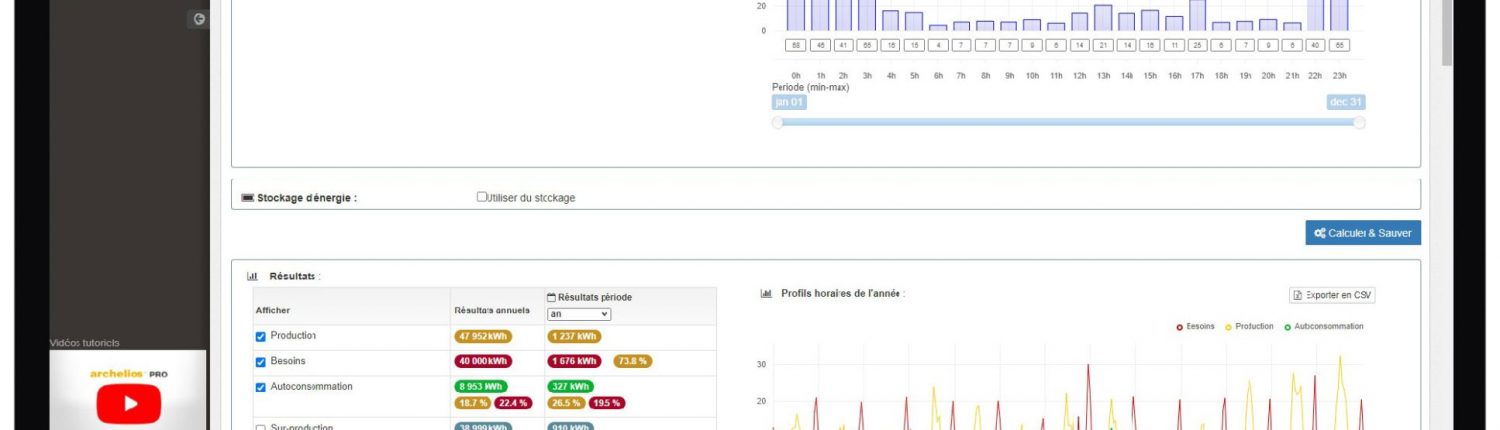Click the hourly value field for 17h

tap(1197, 46)
